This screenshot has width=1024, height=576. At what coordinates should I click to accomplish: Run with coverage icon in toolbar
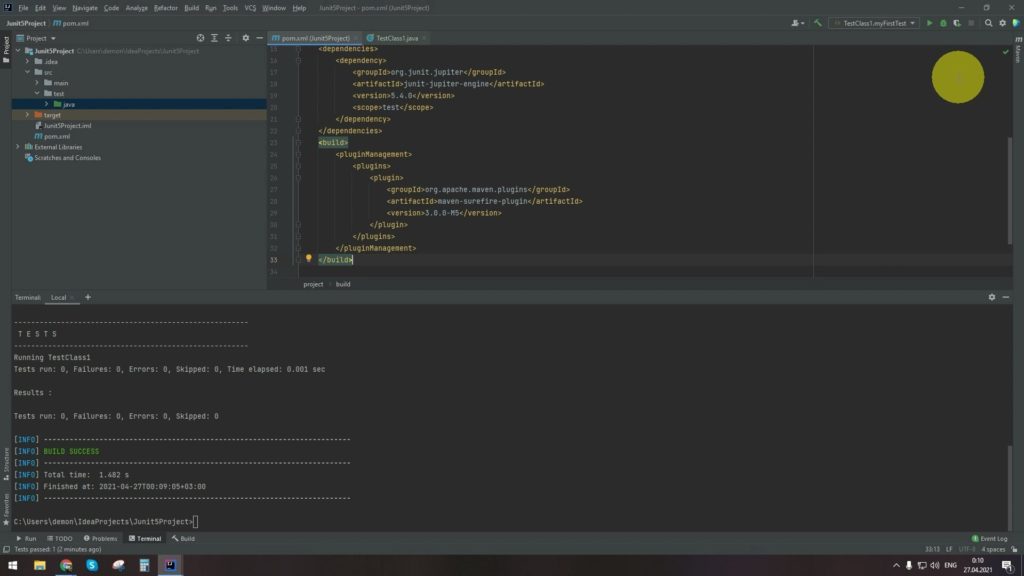(x=957, y=23)
